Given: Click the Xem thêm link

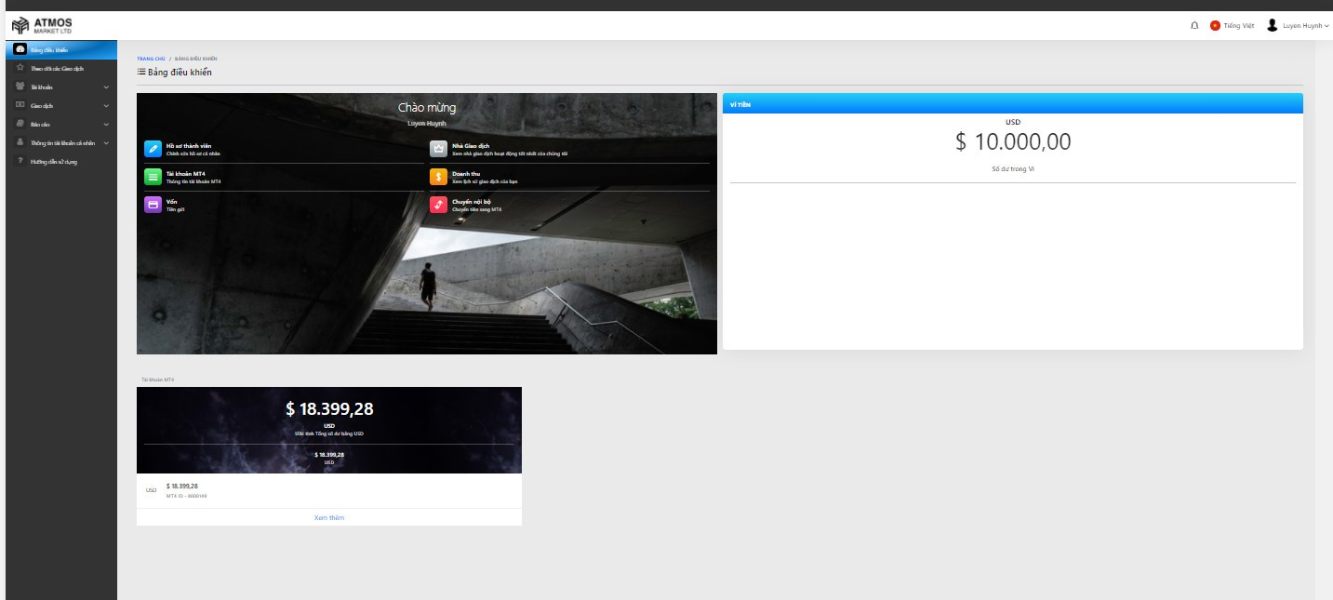Looking at the screenshot, I should (x=329, y=517).
